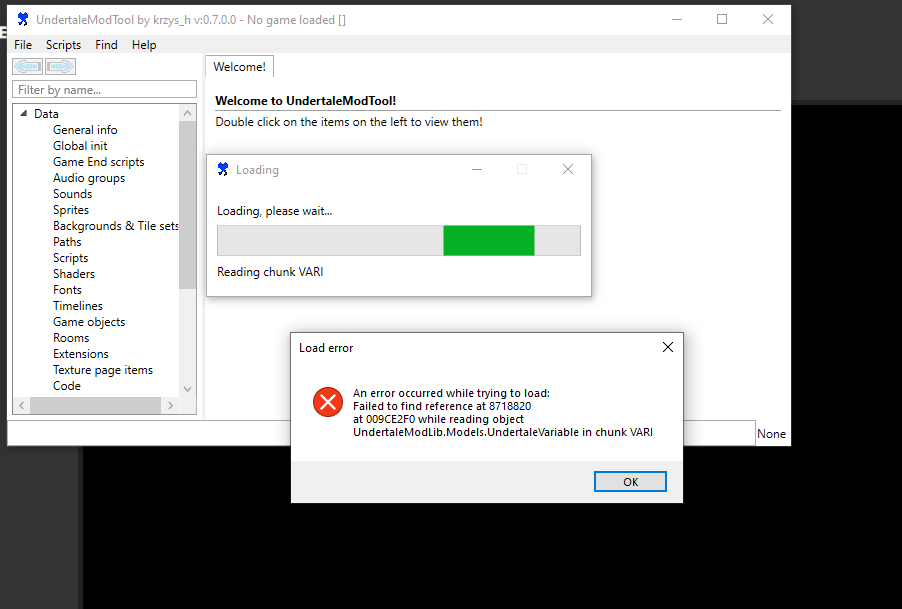
Task: Click the Loading dialog app icon
Action: 223,169
